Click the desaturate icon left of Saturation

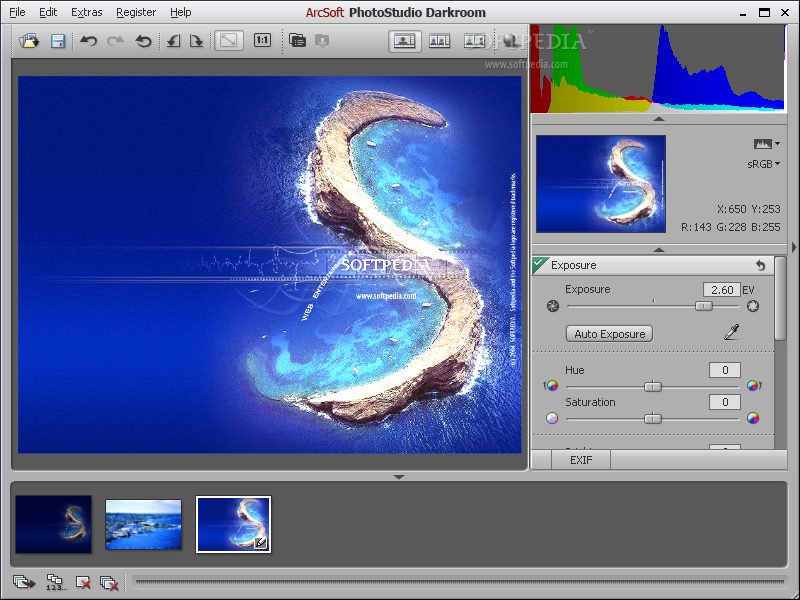(552, 418)
